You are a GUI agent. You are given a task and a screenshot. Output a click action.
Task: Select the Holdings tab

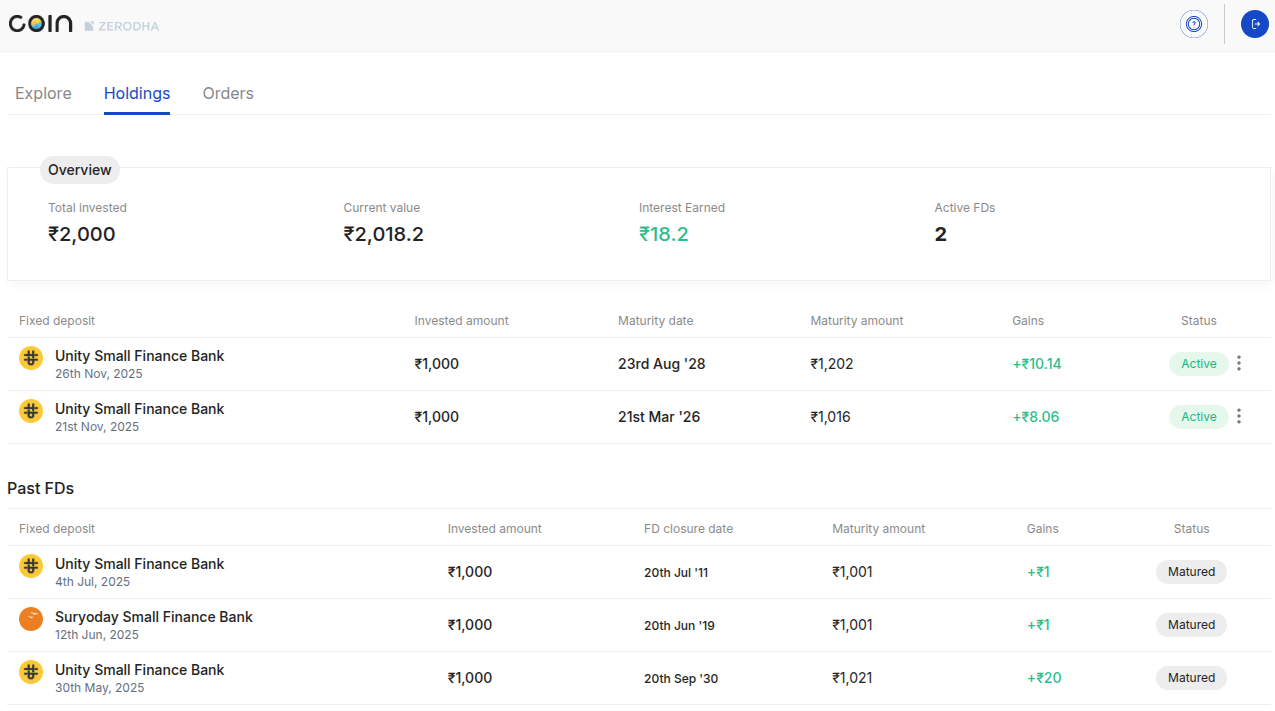(x=137, y=93)
